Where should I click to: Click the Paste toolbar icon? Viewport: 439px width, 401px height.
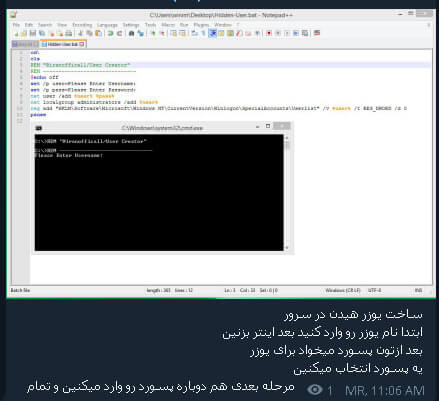point(98,33)
